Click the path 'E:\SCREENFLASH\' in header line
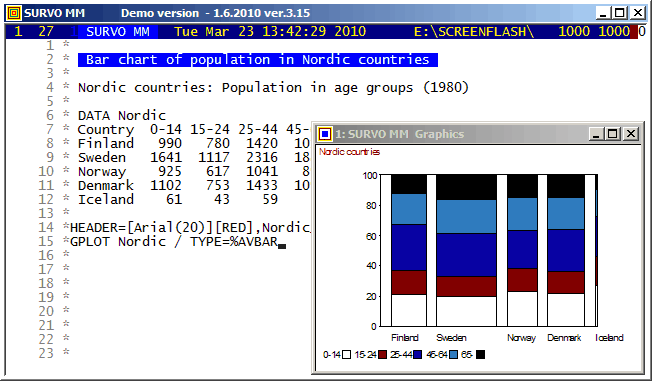The width and height of the screenshot is (652, 381). point(474,32)
